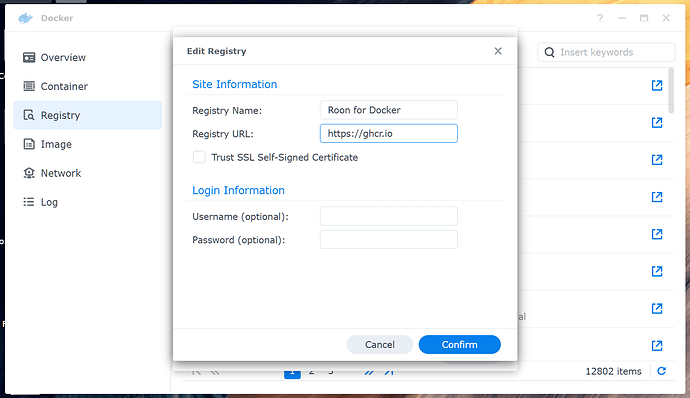
Task: Click the Overview sidebar icon
Action: tap(29, 58)
